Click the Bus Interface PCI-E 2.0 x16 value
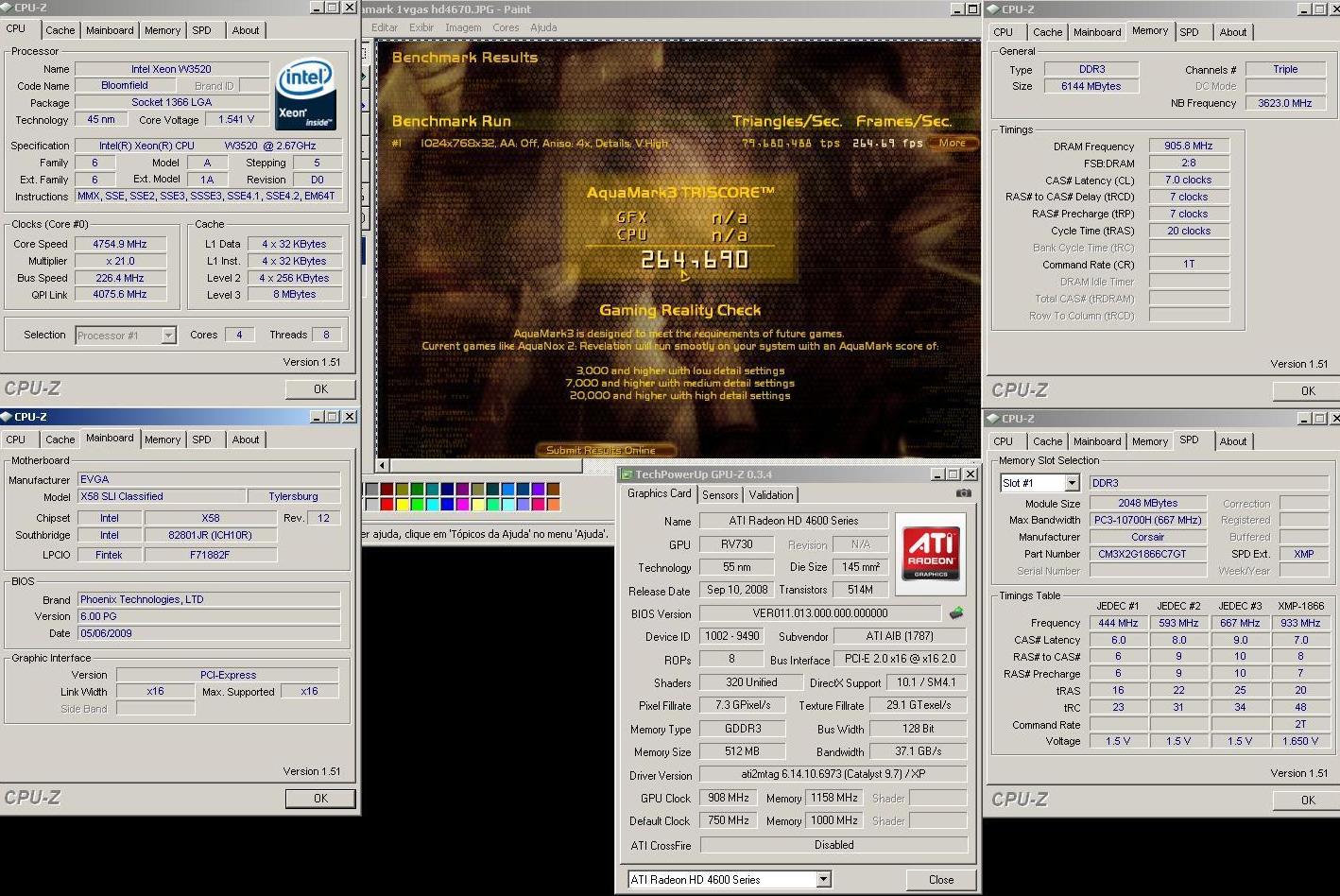The width and height of the screenshot is (1340, 896). [x=901, y=659]
